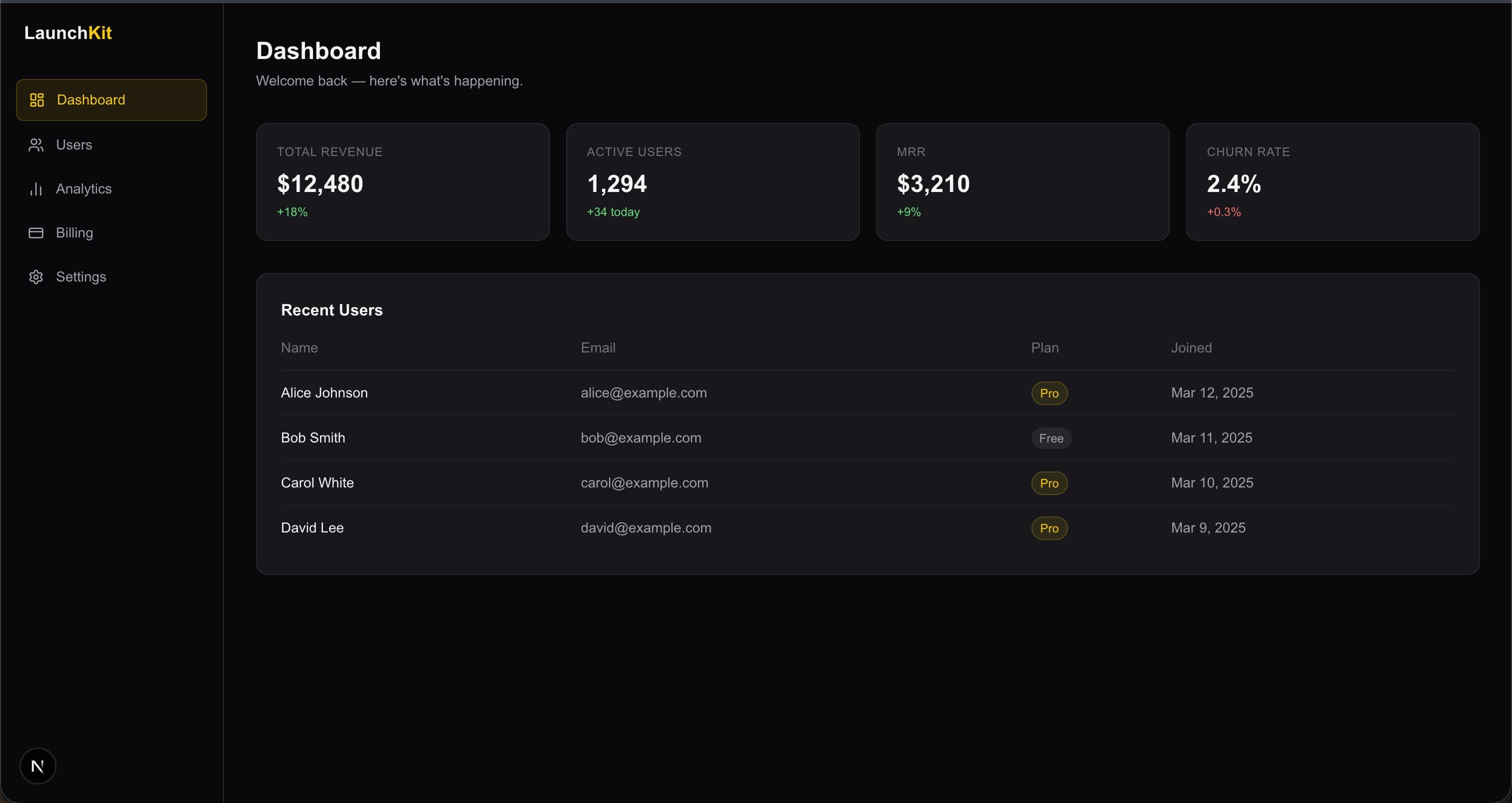
Task: Select the Carol White name cell
Action: click(x=318, y=483)
